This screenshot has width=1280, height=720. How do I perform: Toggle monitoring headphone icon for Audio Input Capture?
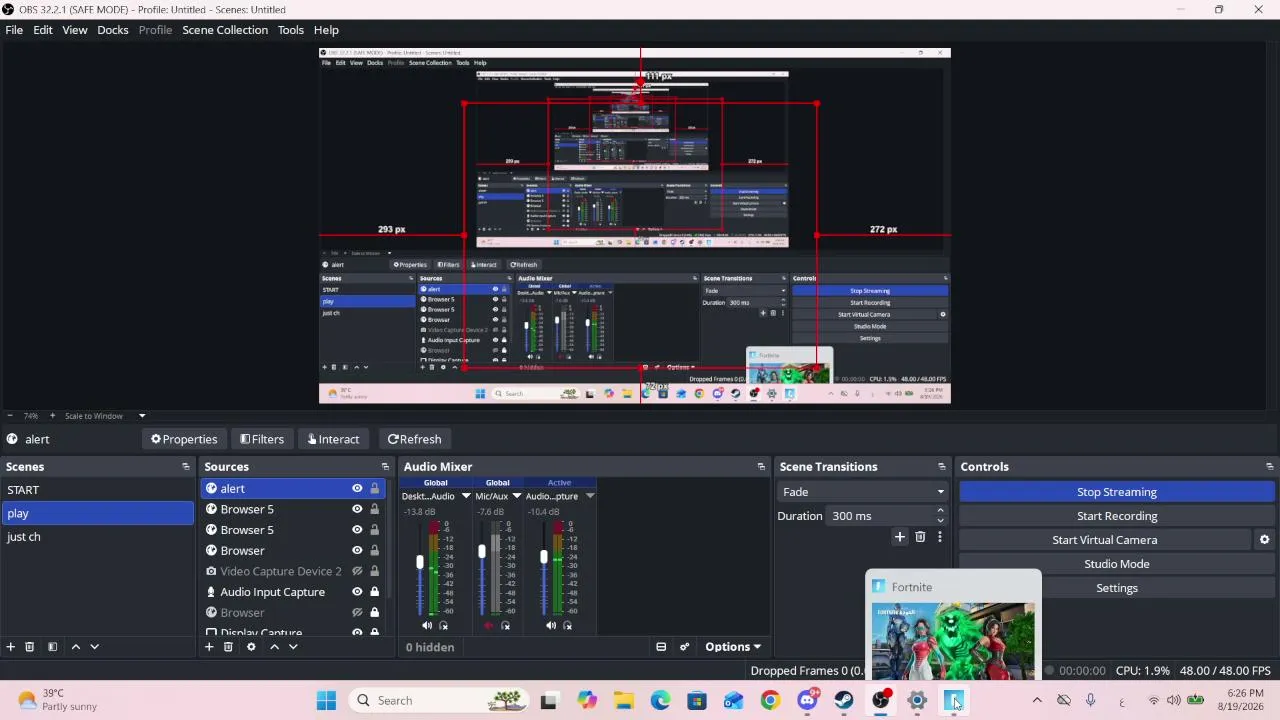[x=568, y=626]
